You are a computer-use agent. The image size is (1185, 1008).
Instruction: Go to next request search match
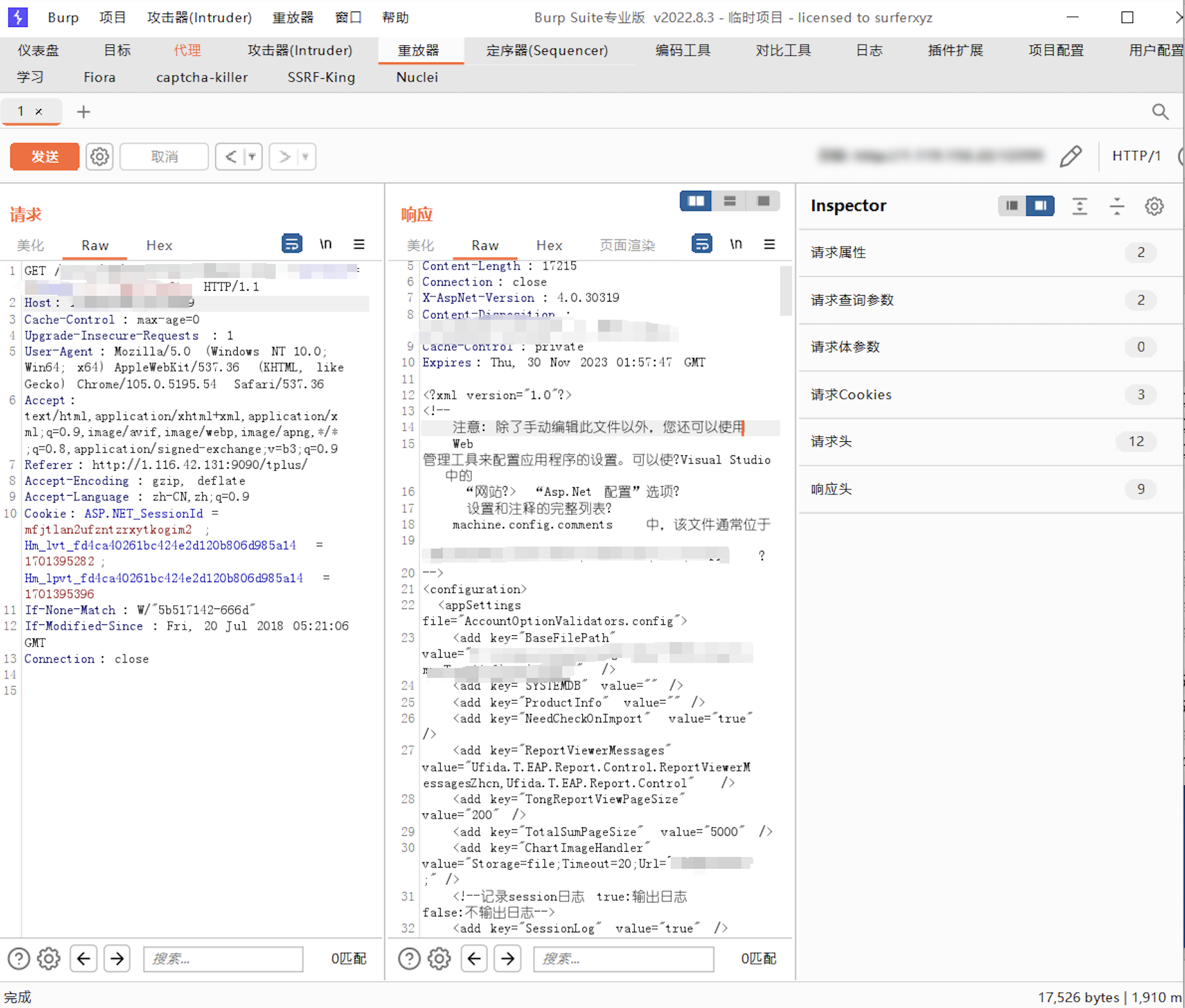[117, 958]
